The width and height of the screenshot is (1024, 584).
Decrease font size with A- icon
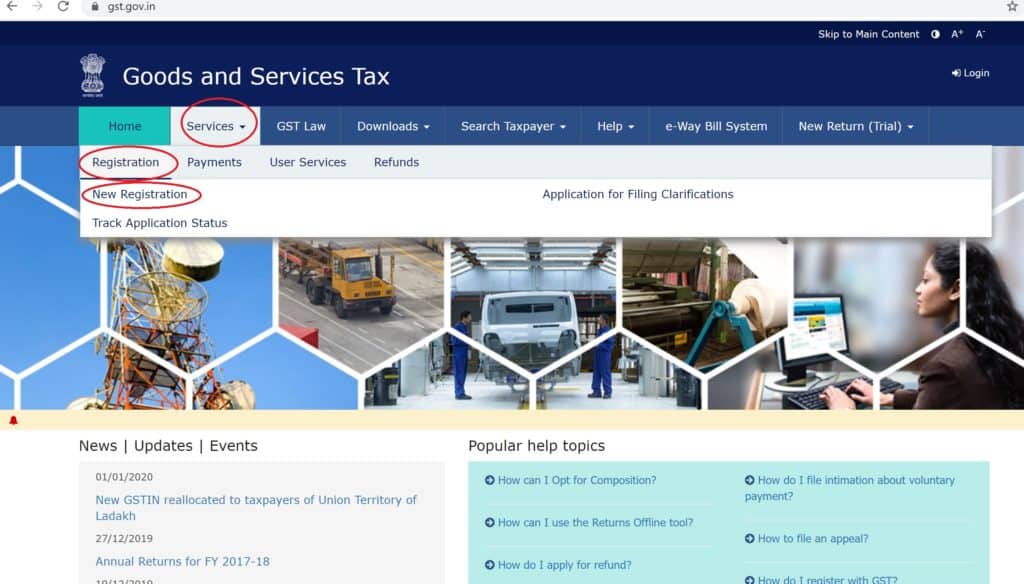[x=980, y=34]
